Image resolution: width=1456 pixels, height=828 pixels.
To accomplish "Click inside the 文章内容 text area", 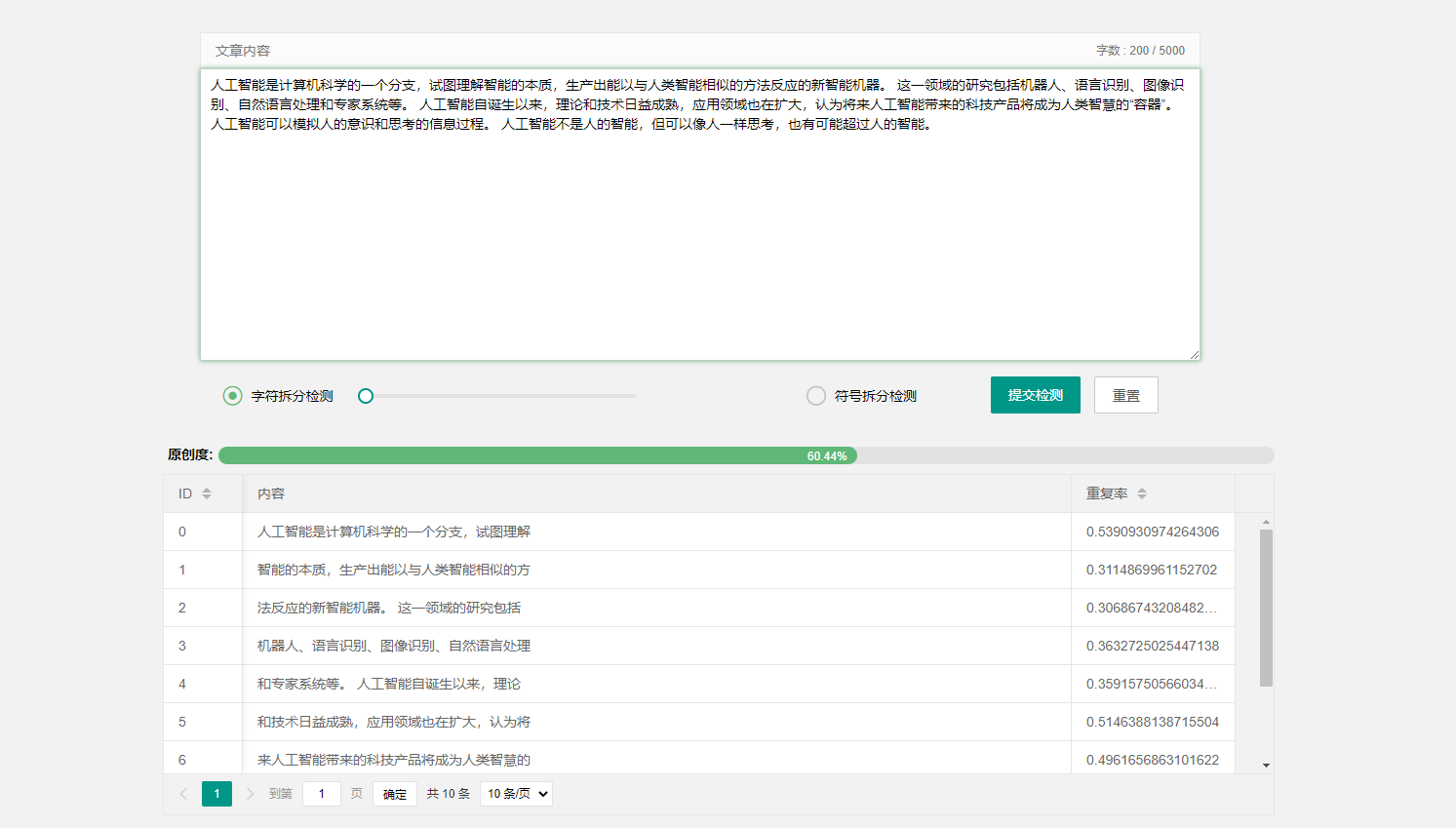I will coord(699,234).
